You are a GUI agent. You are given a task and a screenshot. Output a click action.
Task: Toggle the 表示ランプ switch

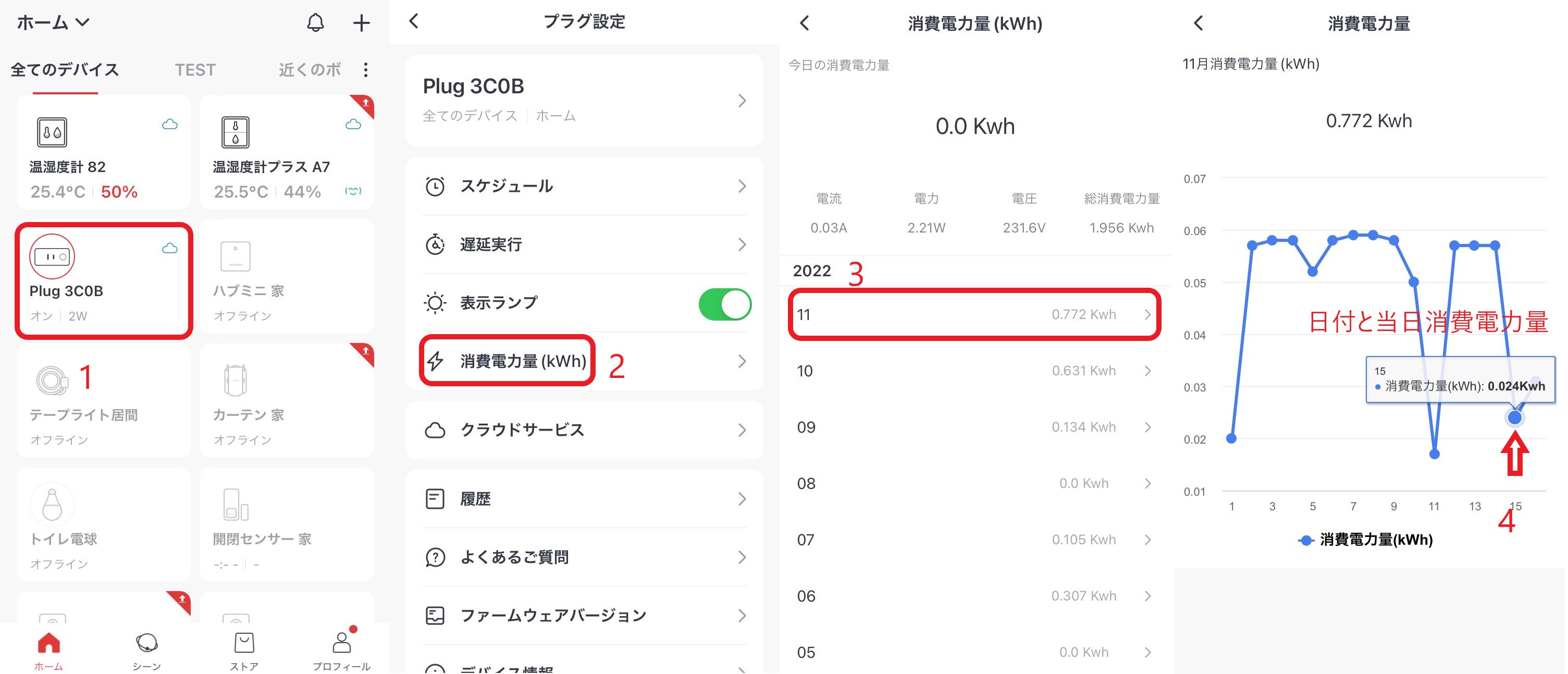(x=724, y=304)
